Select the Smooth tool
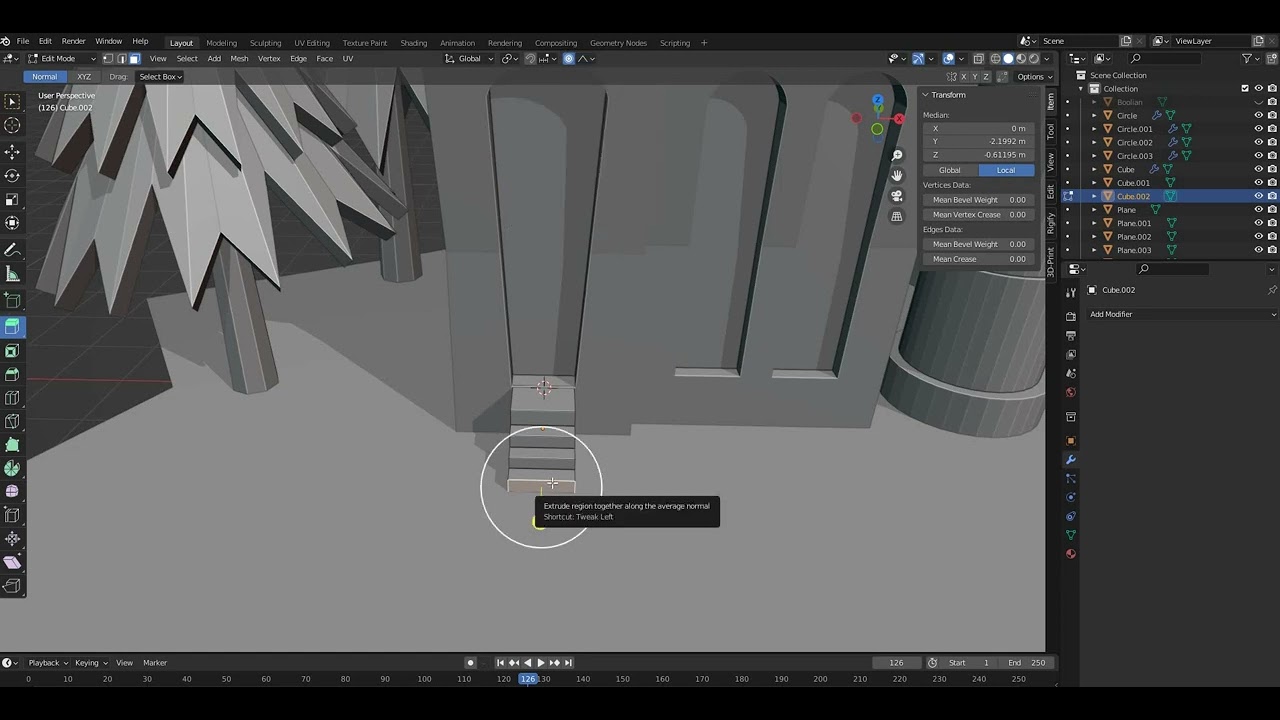 point(12,491)
